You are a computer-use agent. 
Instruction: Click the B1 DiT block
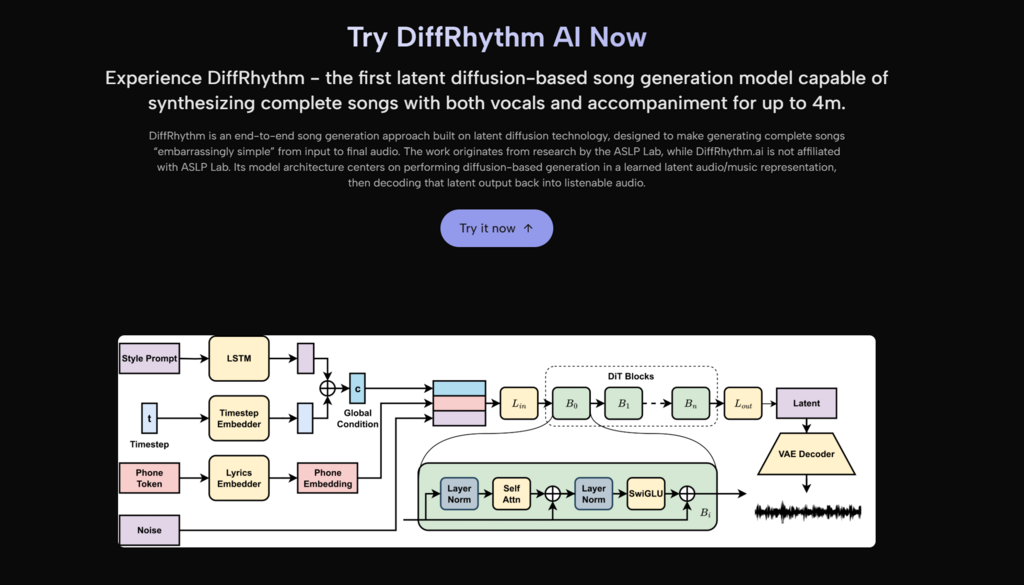[621, 403]
